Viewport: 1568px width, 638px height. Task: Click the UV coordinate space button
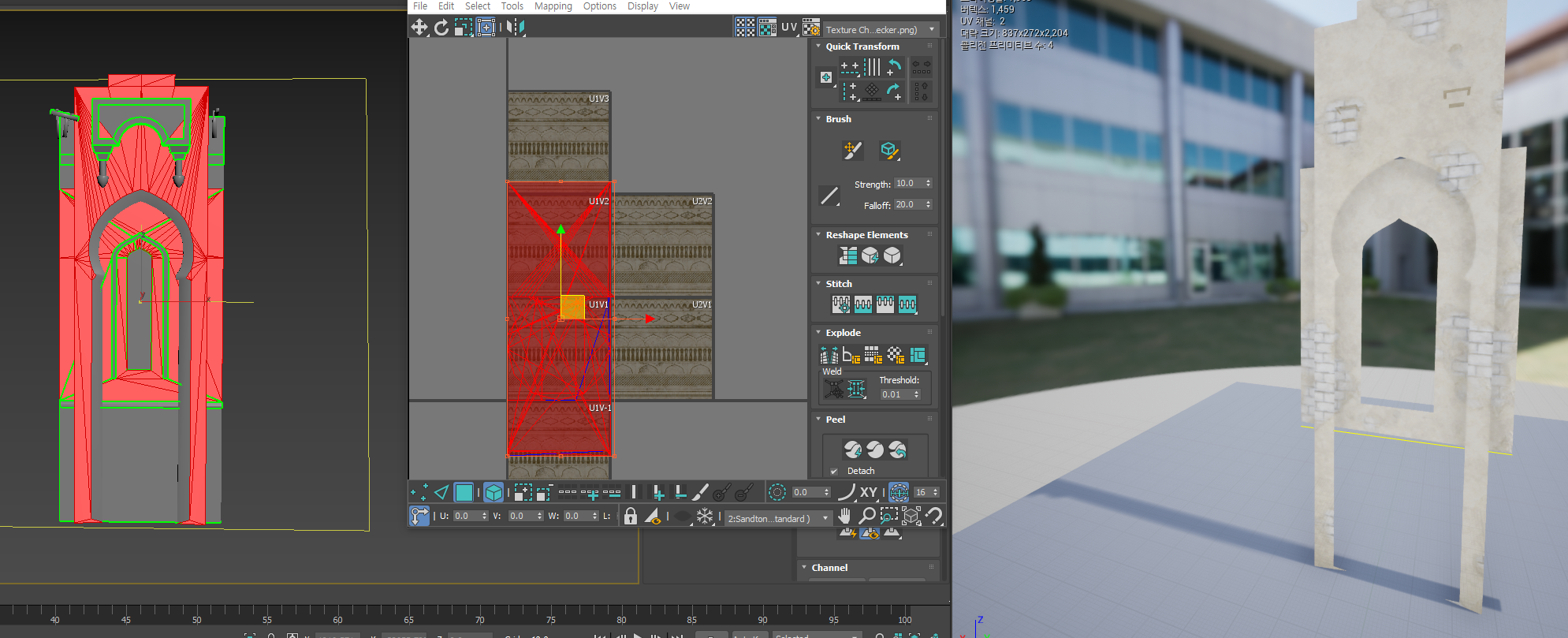(x=789, y=28)
